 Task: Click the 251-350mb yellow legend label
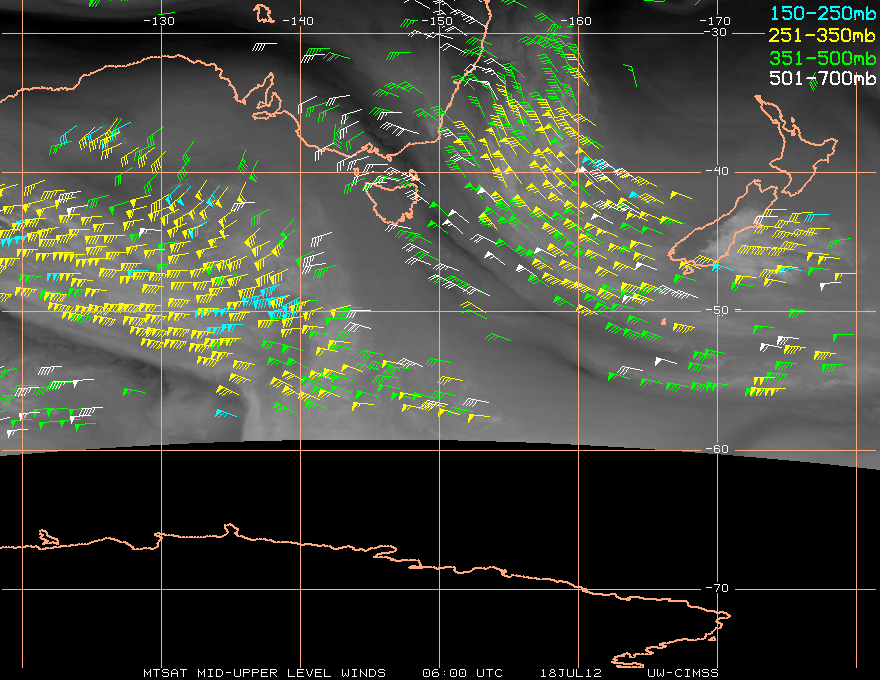tap(822, 35)
